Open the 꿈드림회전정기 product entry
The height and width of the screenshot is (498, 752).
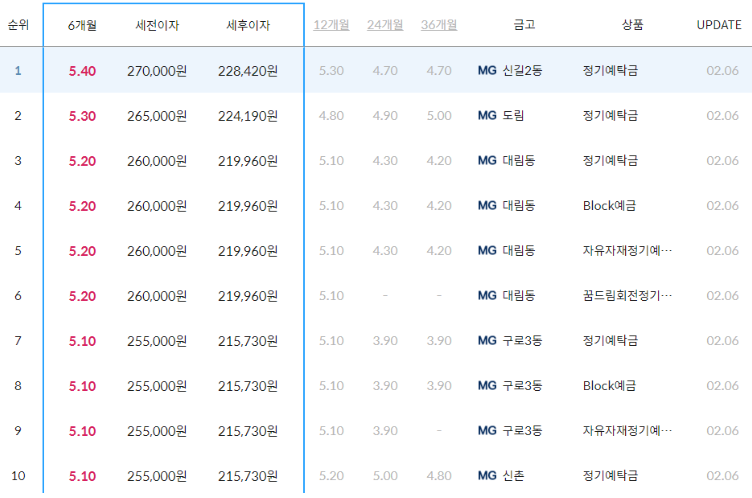point(627,296)
